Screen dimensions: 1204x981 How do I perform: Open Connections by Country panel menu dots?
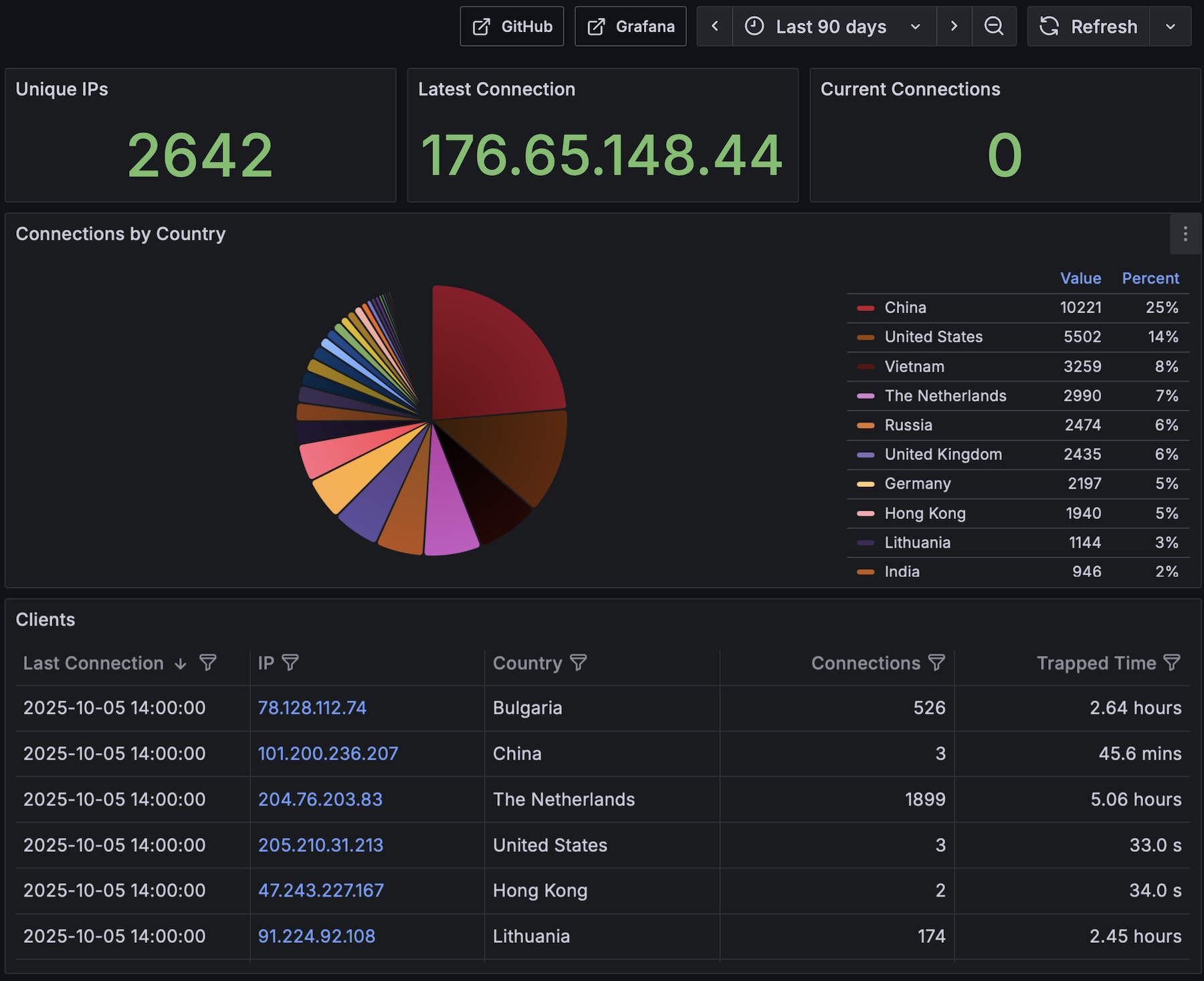pyautogui.click(x=1185, y=234)
